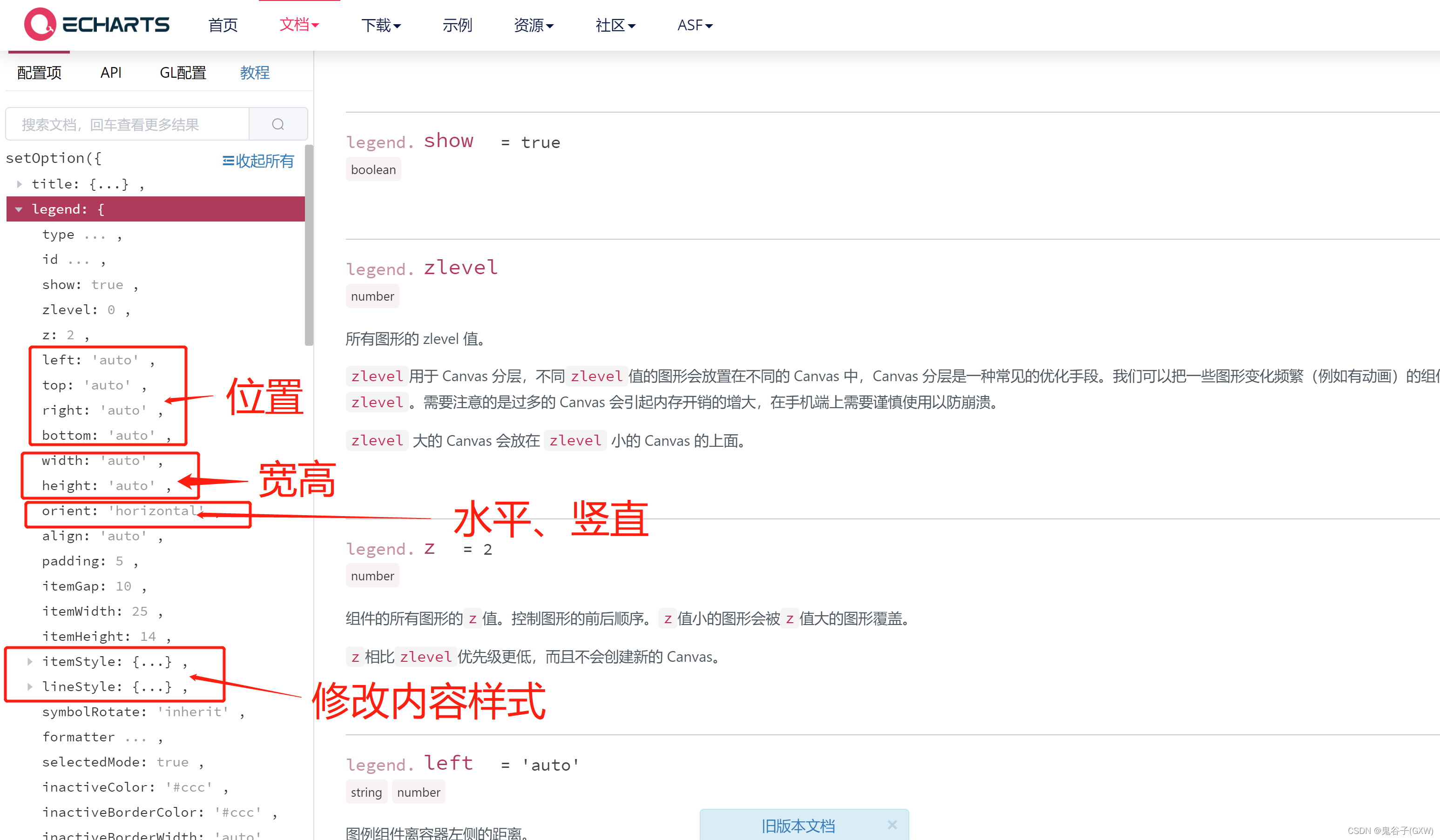The height and width of the screenshot is (840, 1440).
Task: Select zlevel: 0 in tree
Action: point(86,310)
